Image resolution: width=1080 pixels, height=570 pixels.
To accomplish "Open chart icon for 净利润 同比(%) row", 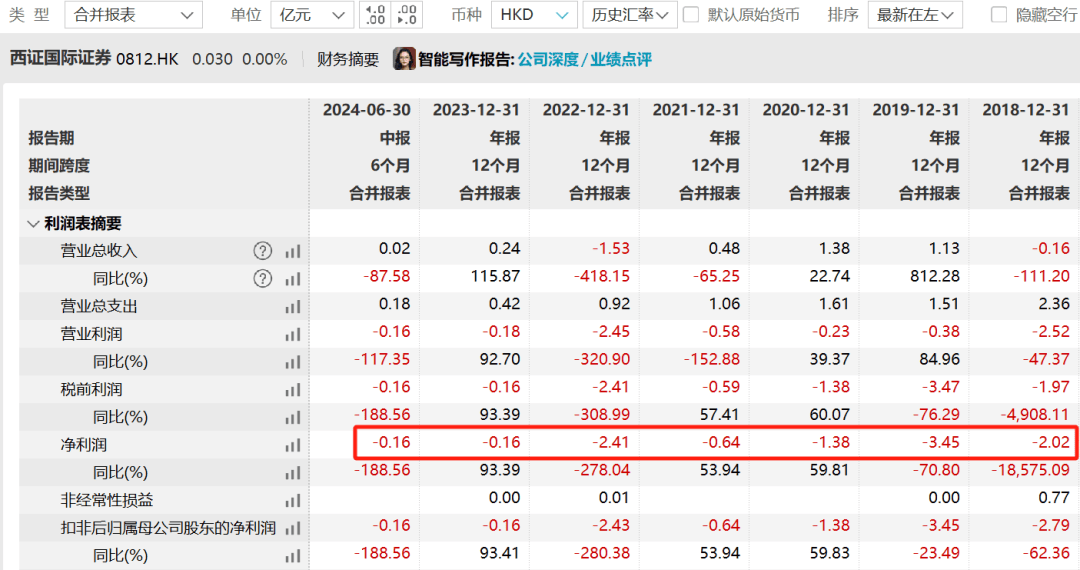I will click(293, 473).
